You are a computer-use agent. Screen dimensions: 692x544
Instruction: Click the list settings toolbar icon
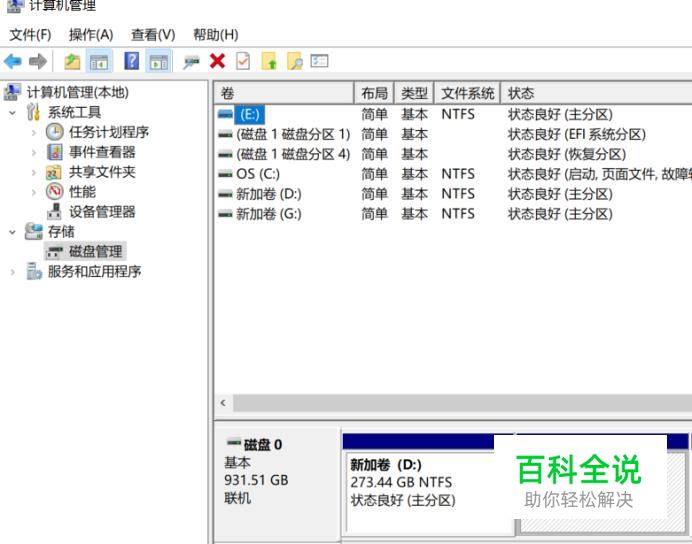(319, 61)
